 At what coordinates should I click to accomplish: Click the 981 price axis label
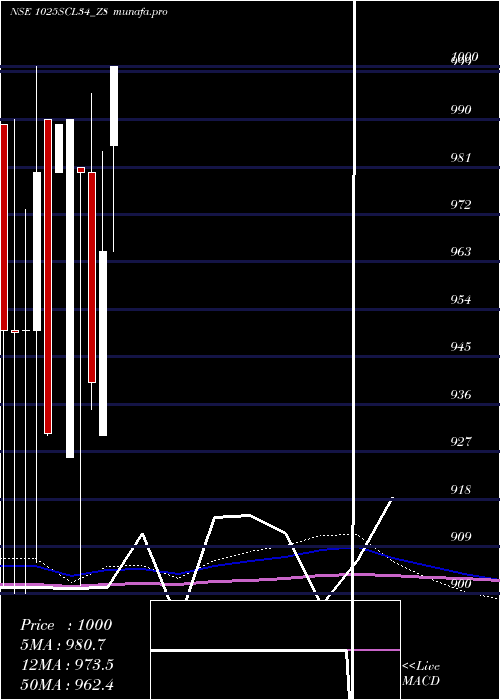(x=461, y=158)
